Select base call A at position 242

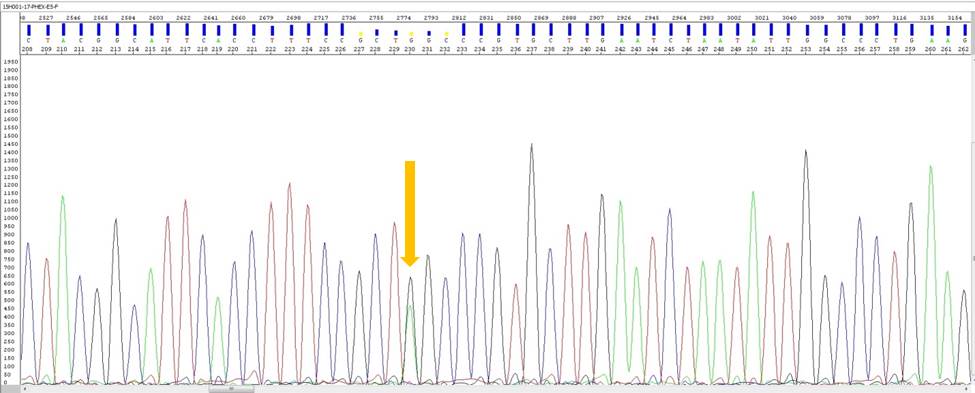click(621, 41)
